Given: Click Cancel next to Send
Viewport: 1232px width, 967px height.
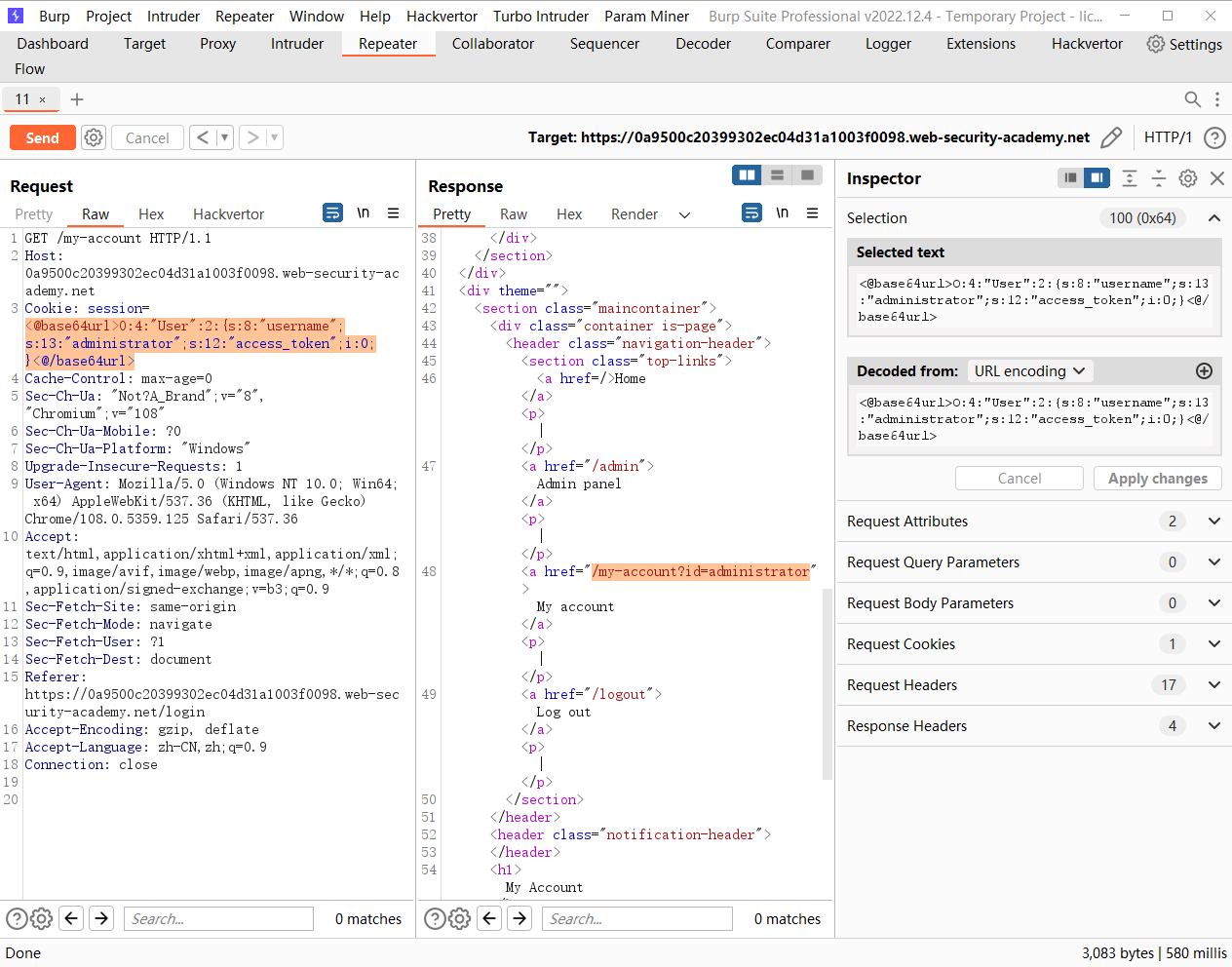Looking at the screenshot, I should [147, 137].
